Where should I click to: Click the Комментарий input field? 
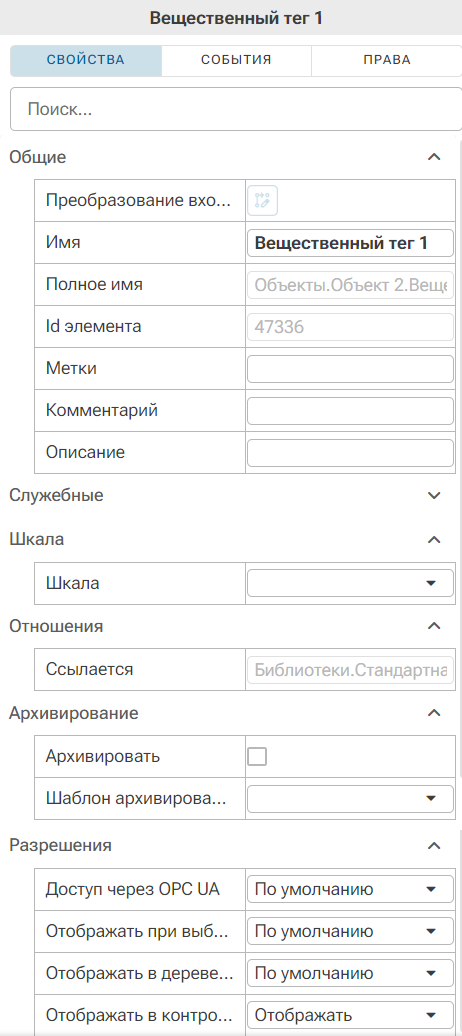[x=350, y=411]
